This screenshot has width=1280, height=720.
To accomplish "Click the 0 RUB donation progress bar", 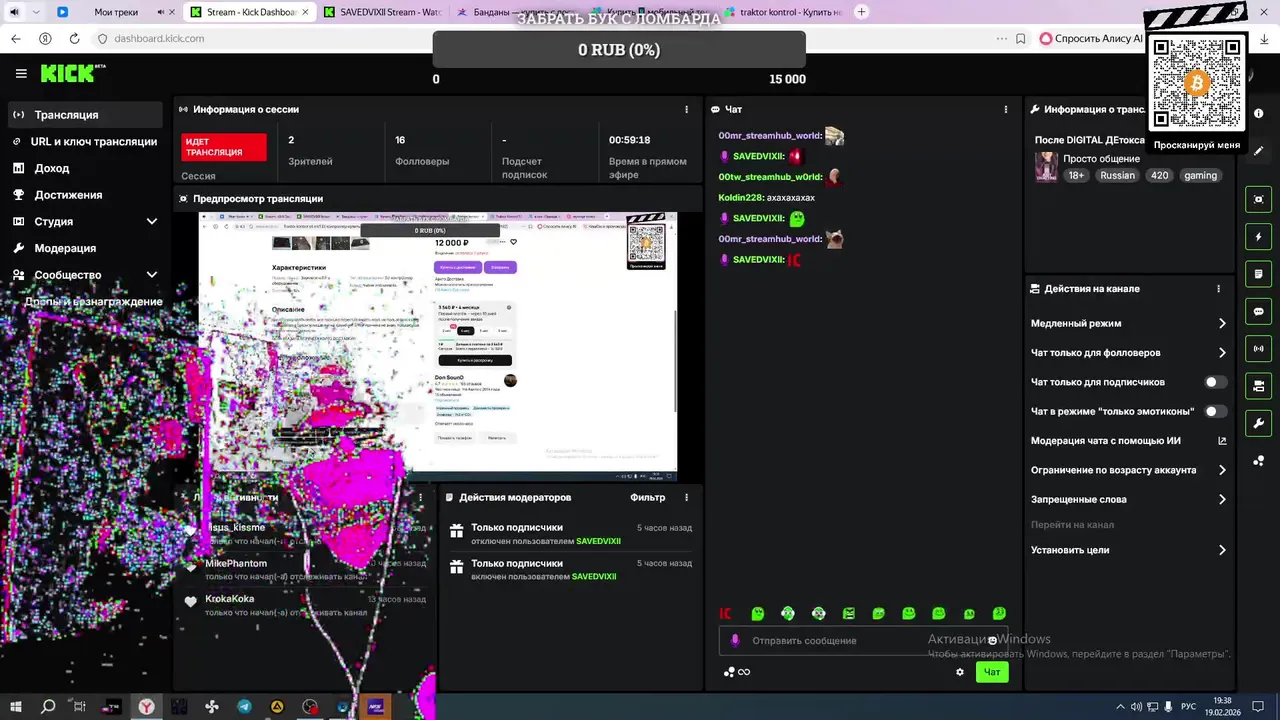I will (619, 49).
